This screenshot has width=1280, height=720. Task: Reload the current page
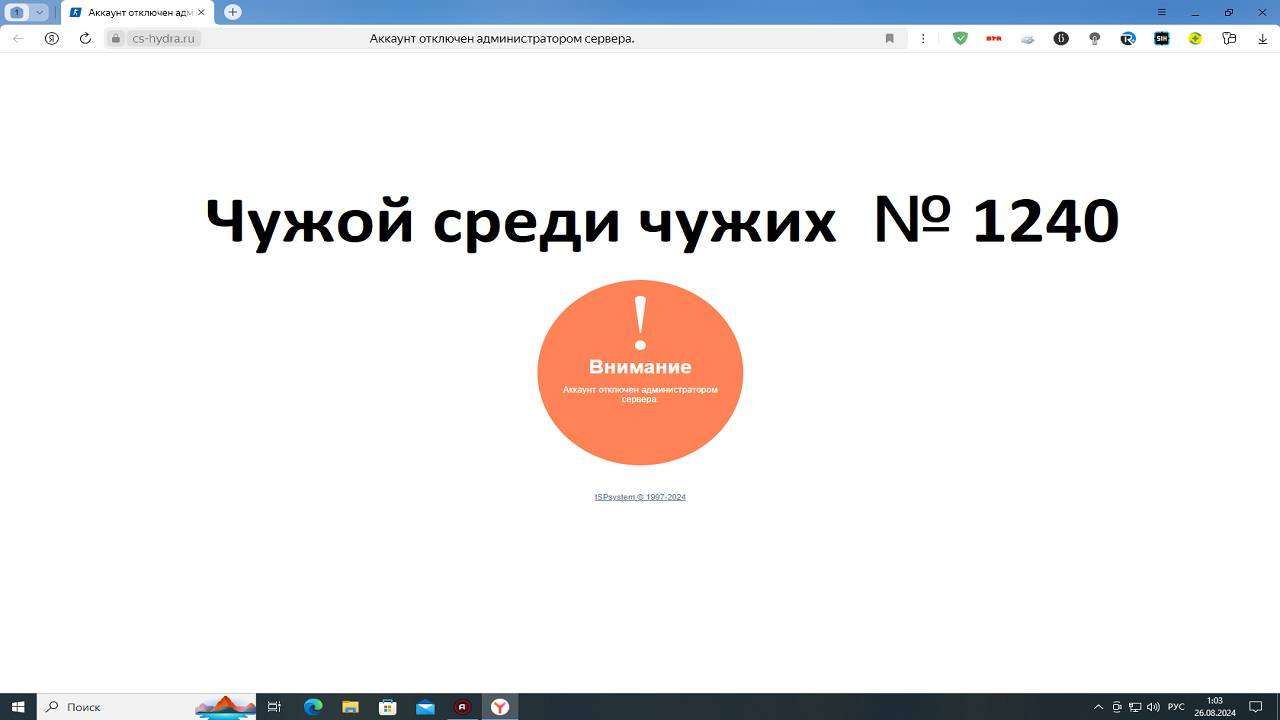click(85, 38)
